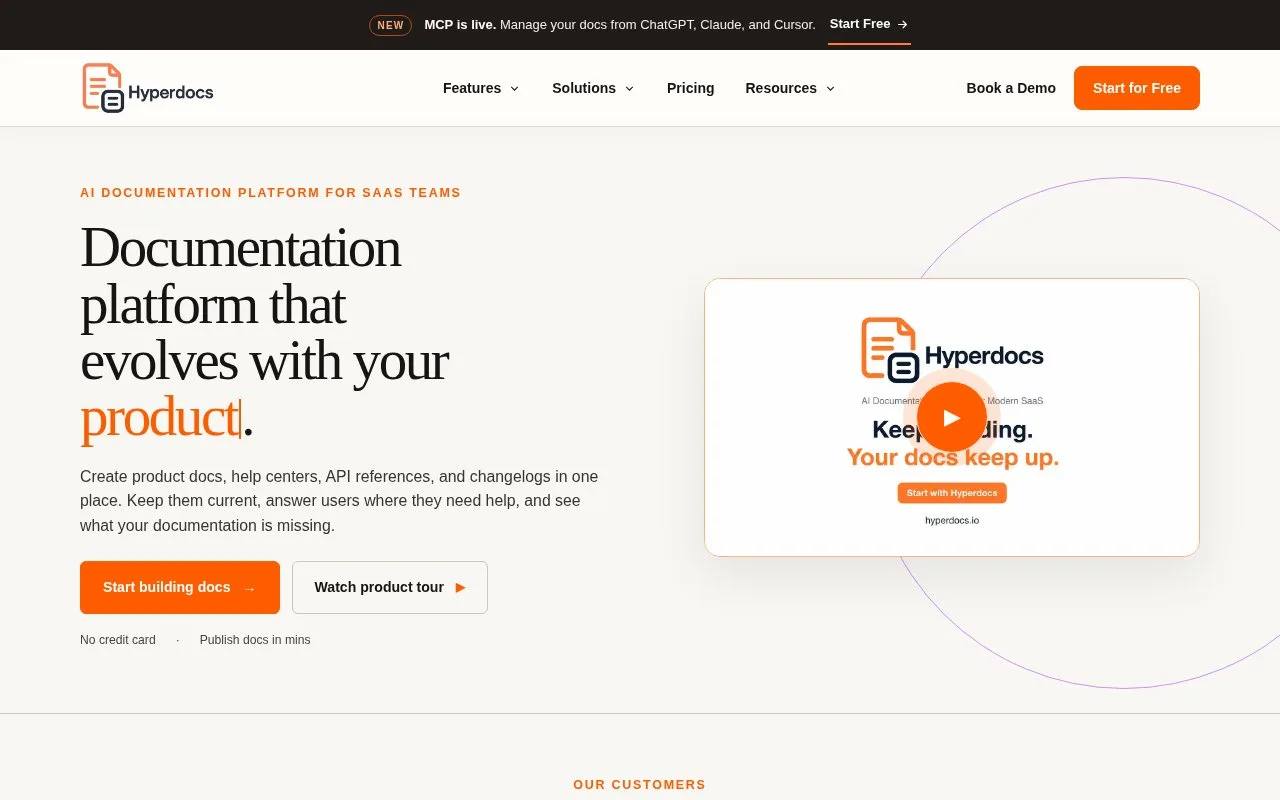Click 'AI DOCUMENTATION PLATFORM FOR SAAS TEAMS' tagline
1280x800 pixels.
coord(270,193)
